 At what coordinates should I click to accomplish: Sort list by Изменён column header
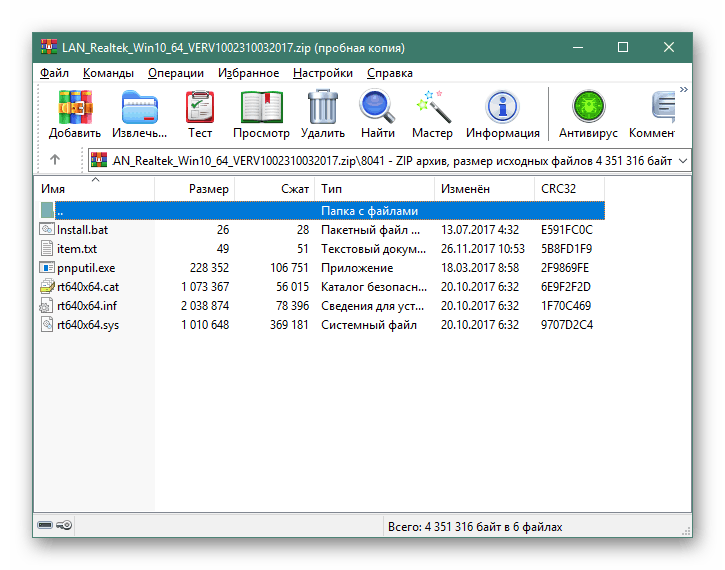485,189
